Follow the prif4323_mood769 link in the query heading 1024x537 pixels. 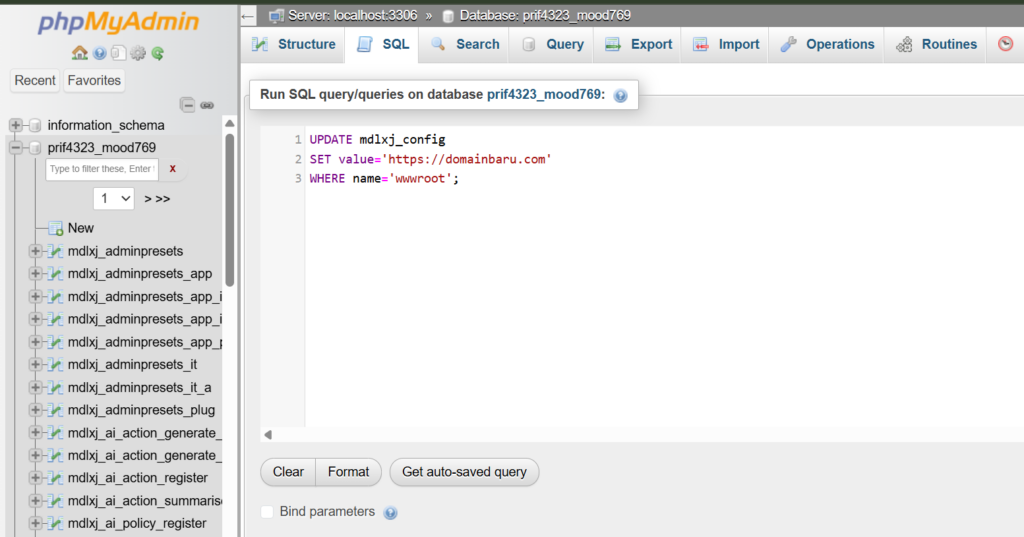[x=546, y=95]
